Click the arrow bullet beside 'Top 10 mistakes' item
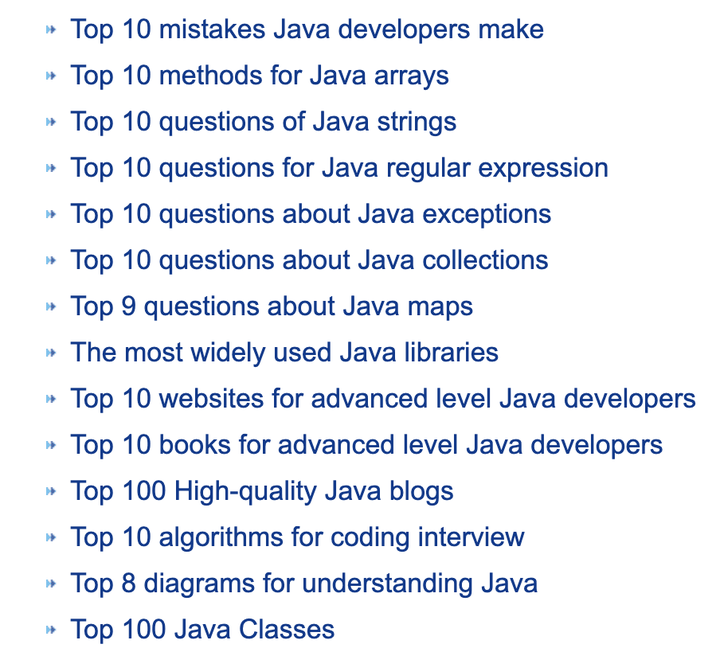720x648 pixels. coord(51,30)
